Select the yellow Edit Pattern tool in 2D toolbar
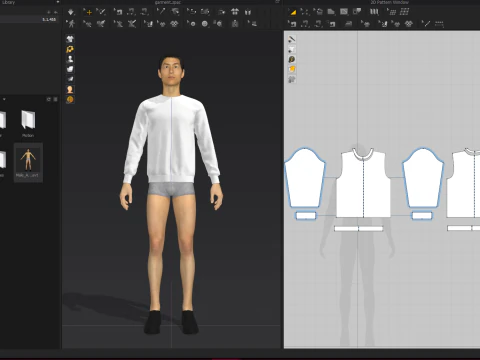Image resolution: width=480 pixels, height=360 pixels. pyautogui.click(x=292, y=12)
